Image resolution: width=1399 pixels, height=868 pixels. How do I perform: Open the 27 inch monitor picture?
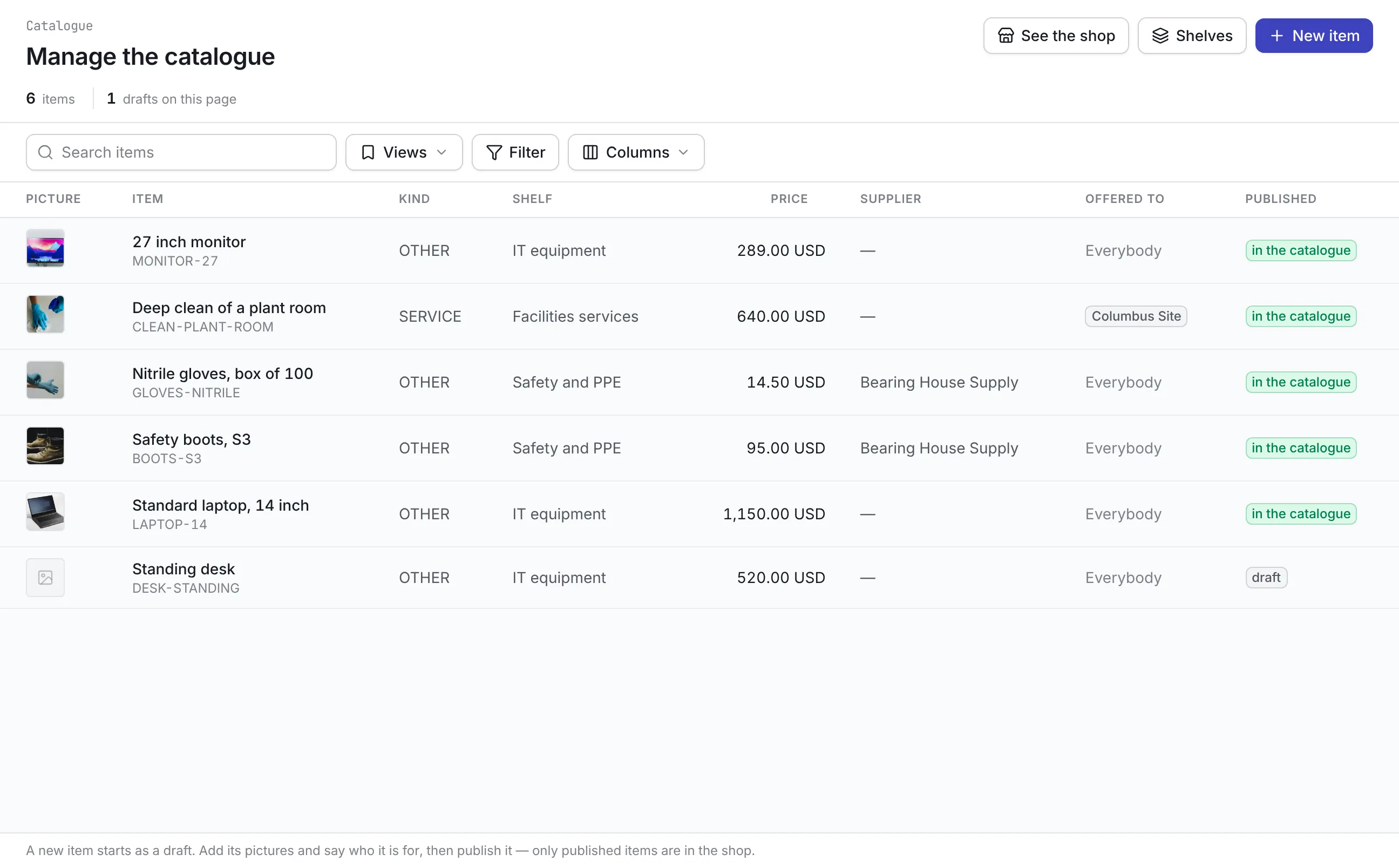click(45, 248)
